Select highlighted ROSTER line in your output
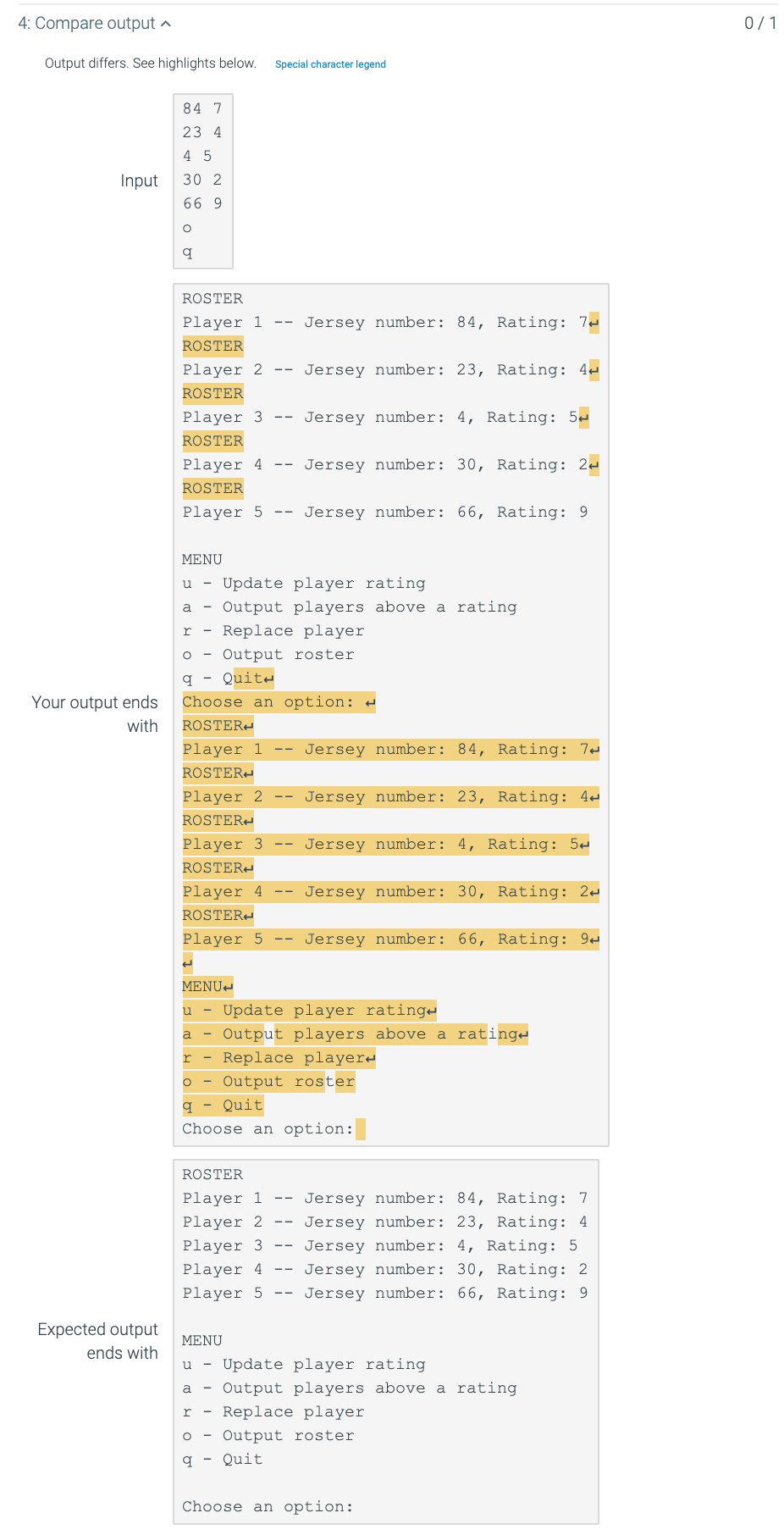 [x=212, y=725]
